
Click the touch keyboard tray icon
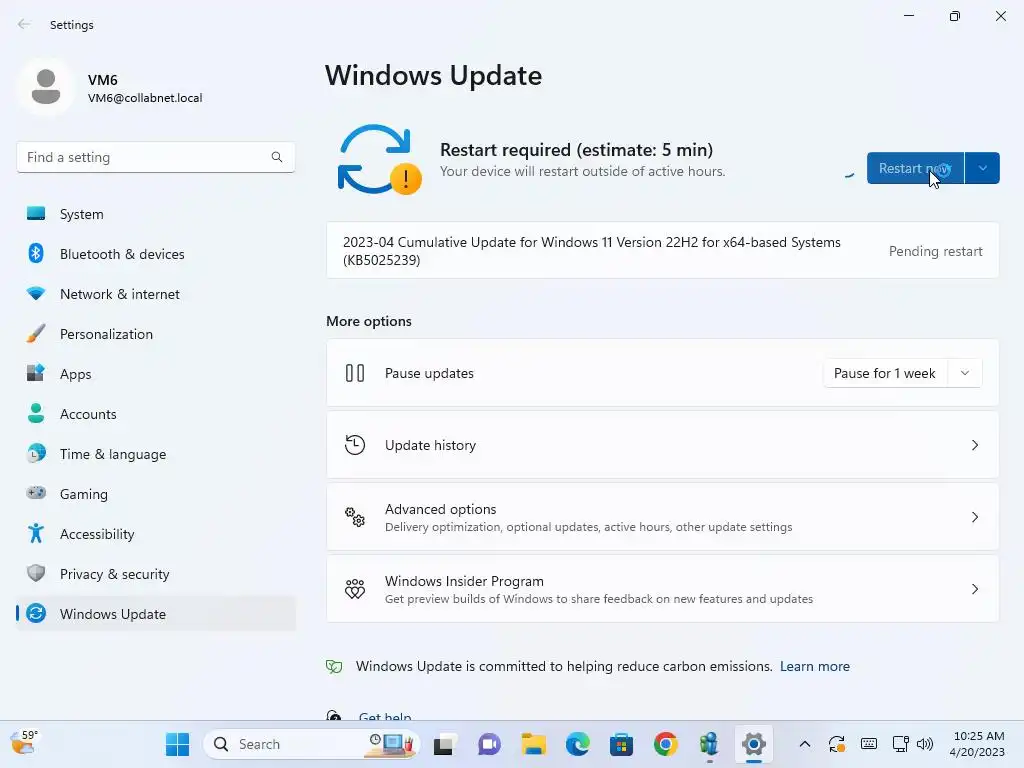click(x=869, y=744)
